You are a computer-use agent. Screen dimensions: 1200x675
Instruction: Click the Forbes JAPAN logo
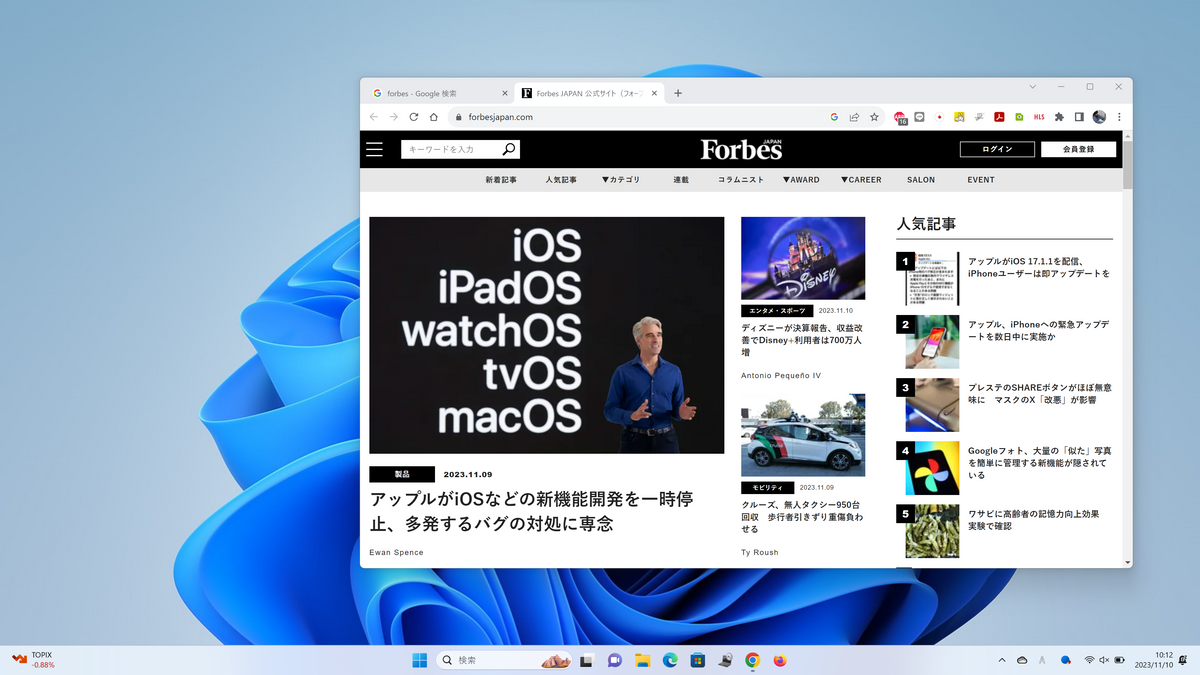coord(741,149)
